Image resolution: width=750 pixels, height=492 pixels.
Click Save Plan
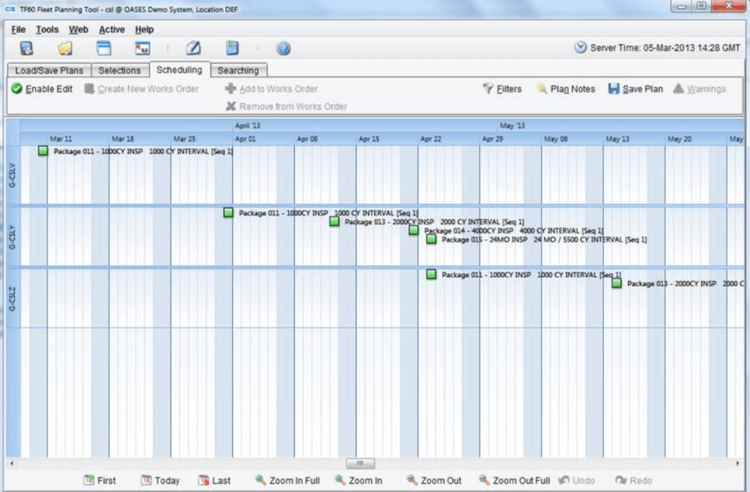pyautogui.click(x=636, y=89)
